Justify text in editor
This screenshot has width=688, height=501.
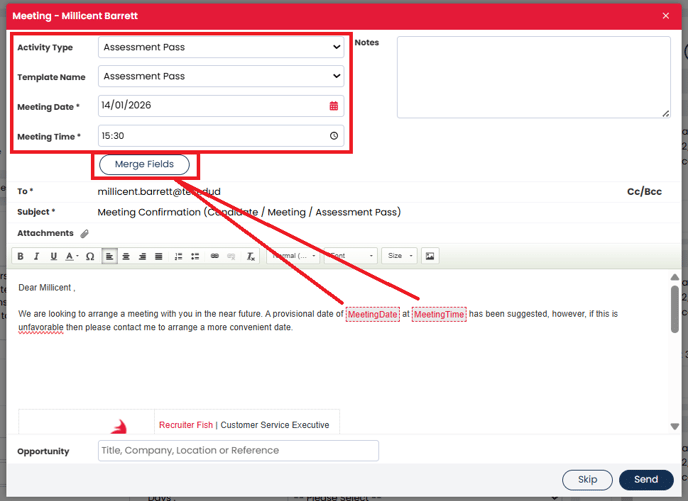(x=159, y=256)
